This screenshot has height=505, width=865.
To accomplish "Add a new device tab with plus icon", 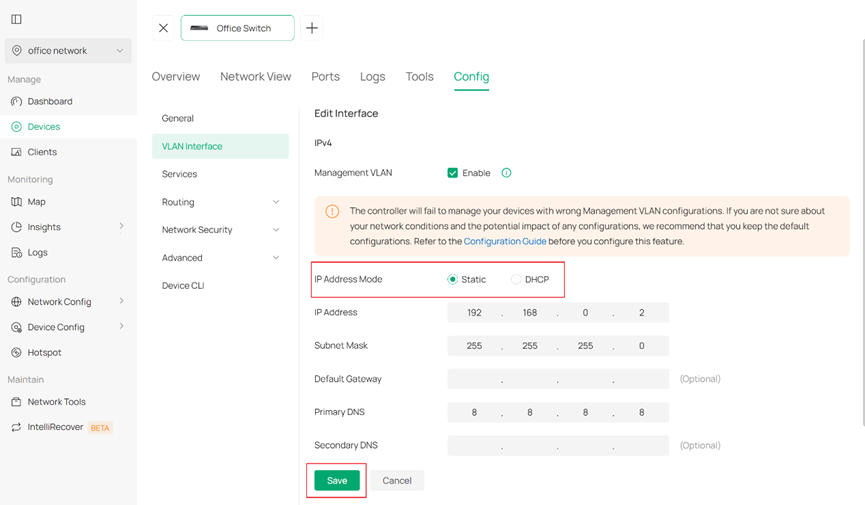I will click(x=312, y=28).
